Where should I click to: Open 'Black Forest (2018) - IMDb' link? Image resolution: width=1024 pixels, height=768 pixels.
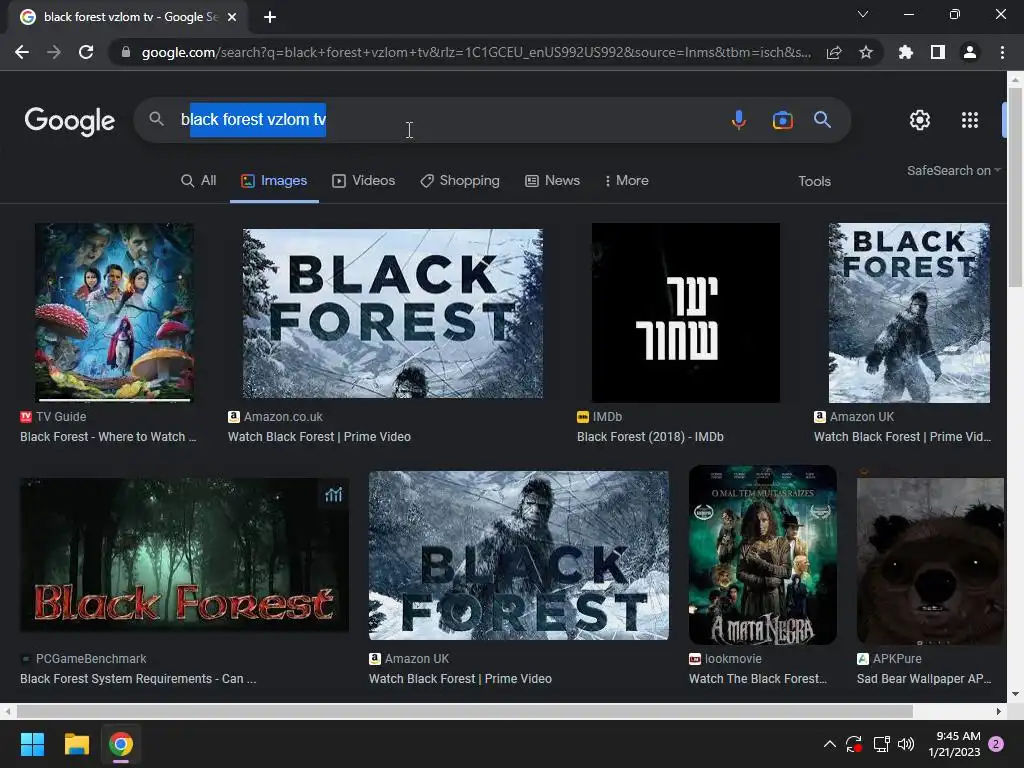(650, 437)
